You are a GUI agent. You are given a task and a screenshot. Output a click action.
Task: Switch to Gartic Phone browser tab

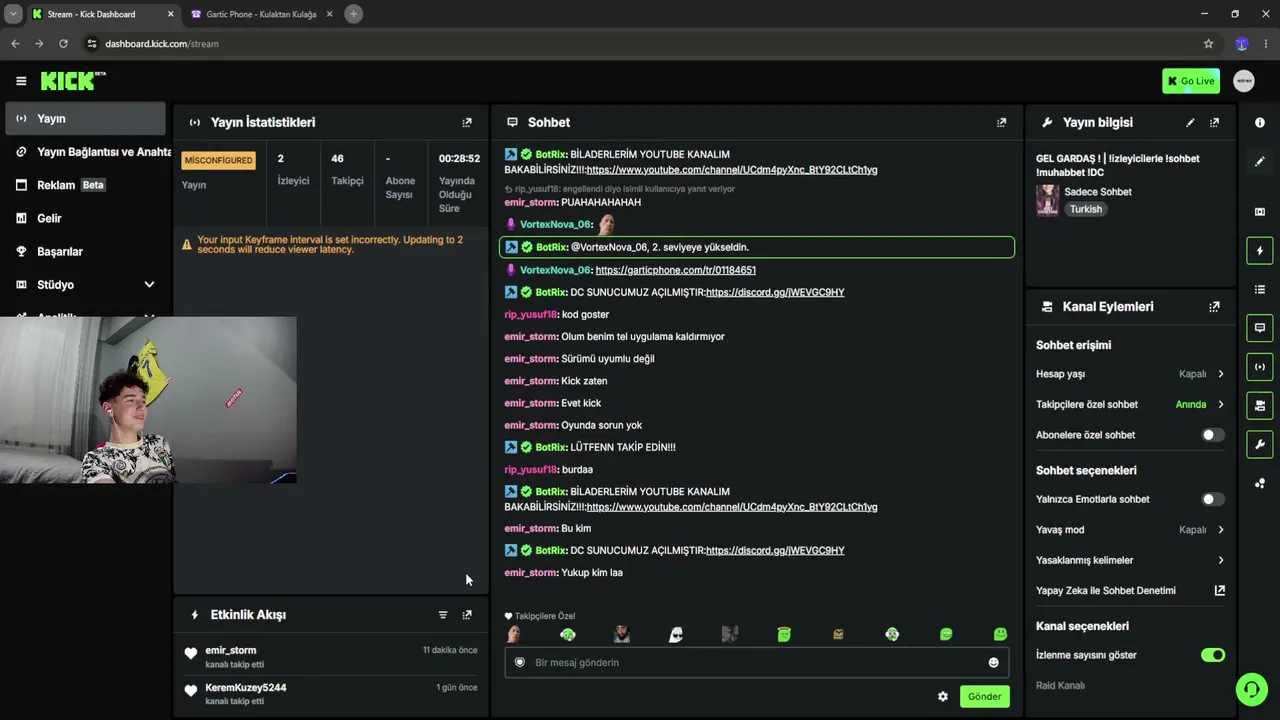(259, 14)
